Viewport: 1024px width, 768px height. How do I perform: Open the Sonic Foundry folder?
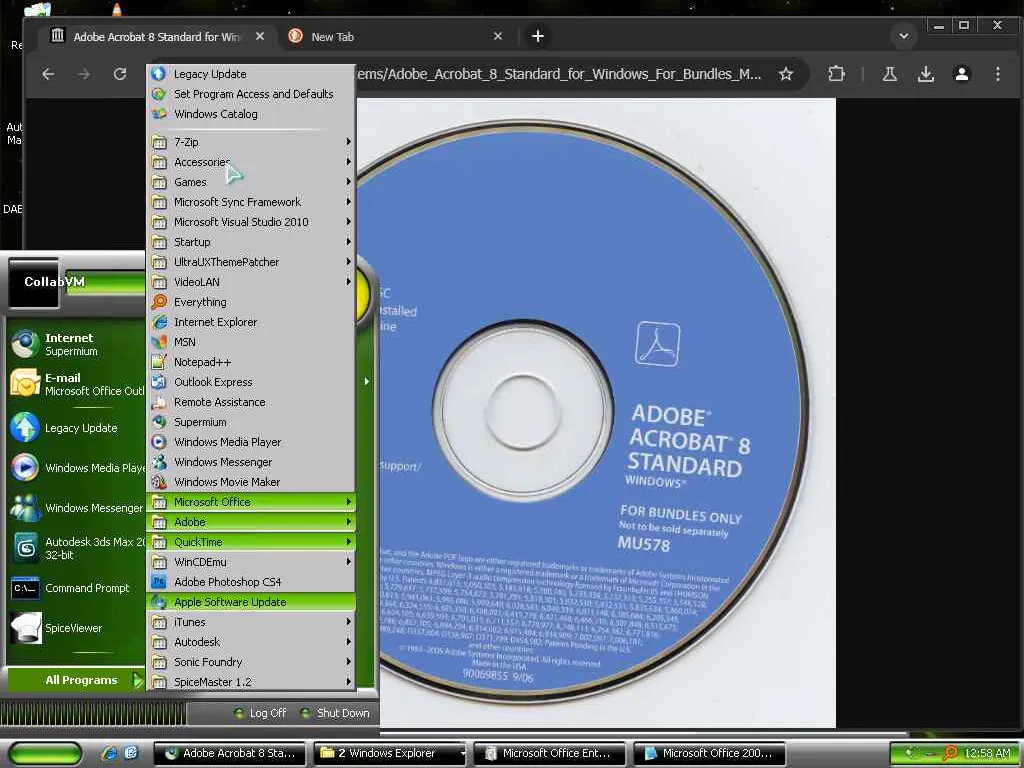tap(251, 662)
